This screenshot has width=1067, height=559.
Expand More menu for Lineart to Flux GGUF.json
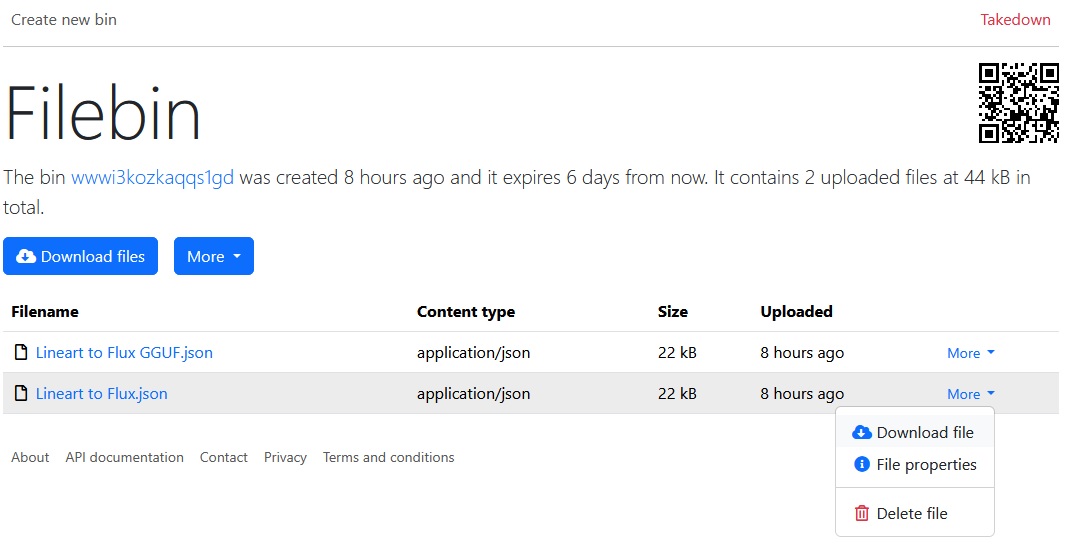pos(970,353)
